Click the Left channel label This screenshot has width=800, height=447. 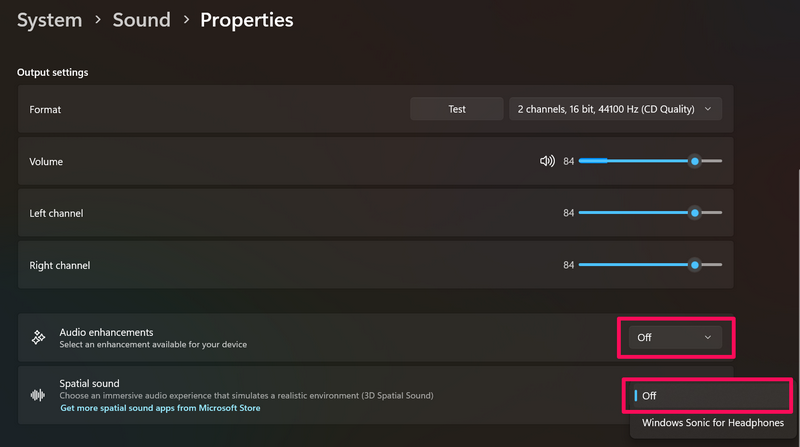[56, 213]
